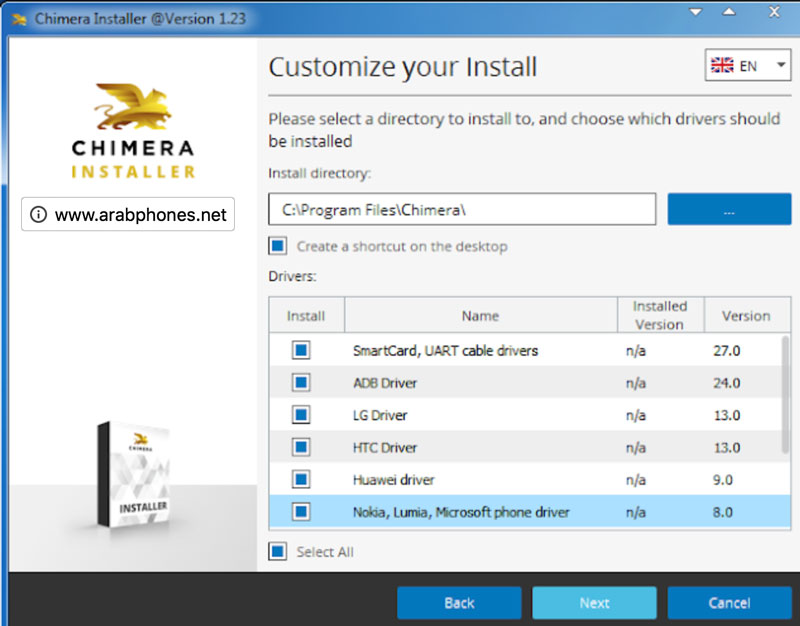The image size is (800, 626).
Task: Select 'Nokia, Lumia, Microsoft phone driver' row name
Action: (x=461, y=512)
